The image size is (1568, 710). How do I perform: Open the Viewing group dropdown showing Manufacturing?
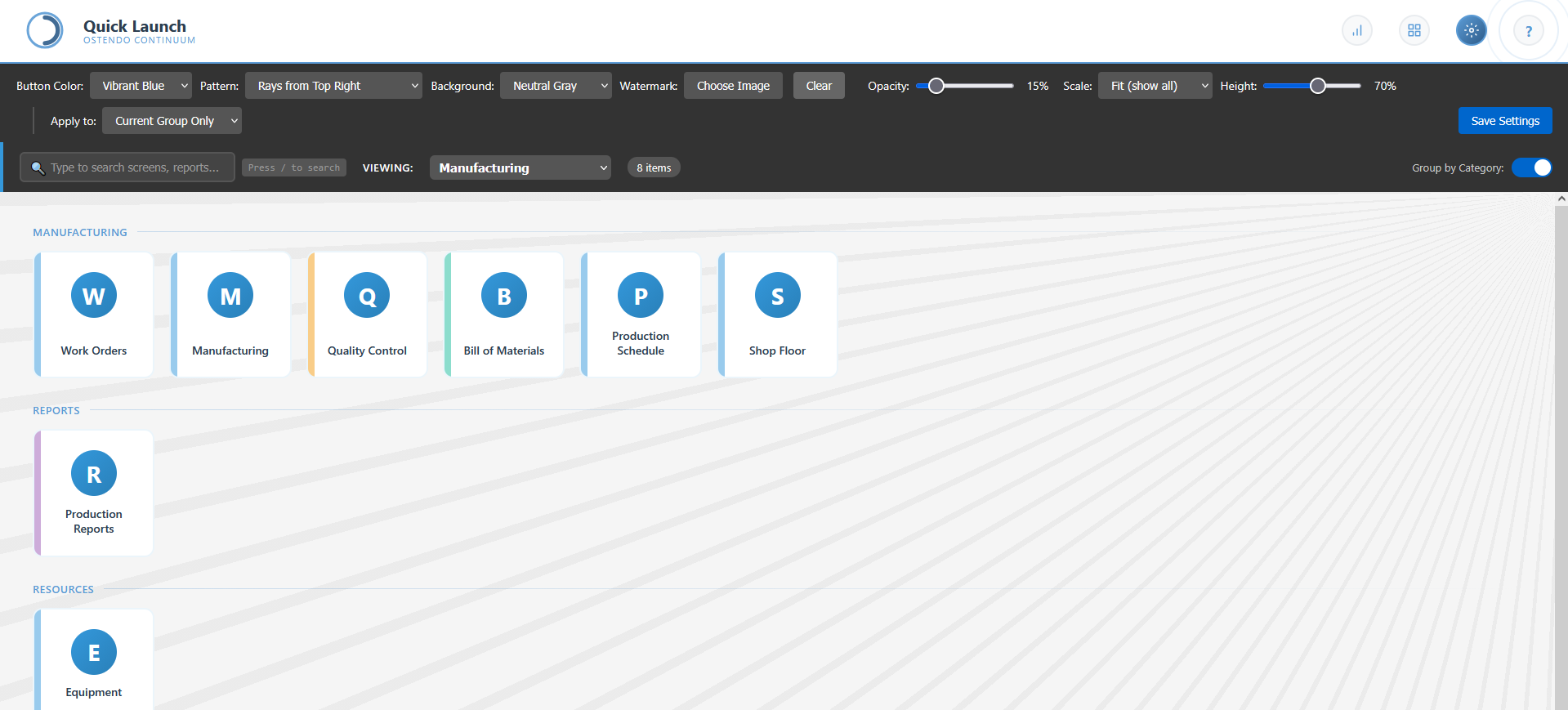520,167
